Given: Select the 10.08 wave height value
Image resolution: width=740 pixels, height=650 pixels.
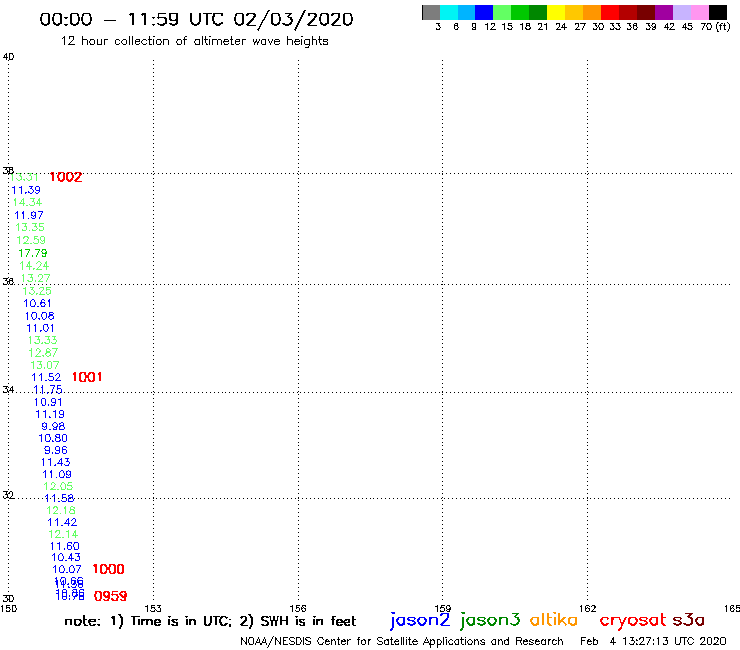Looking at the screenshot, I should [x=40, y=316].
